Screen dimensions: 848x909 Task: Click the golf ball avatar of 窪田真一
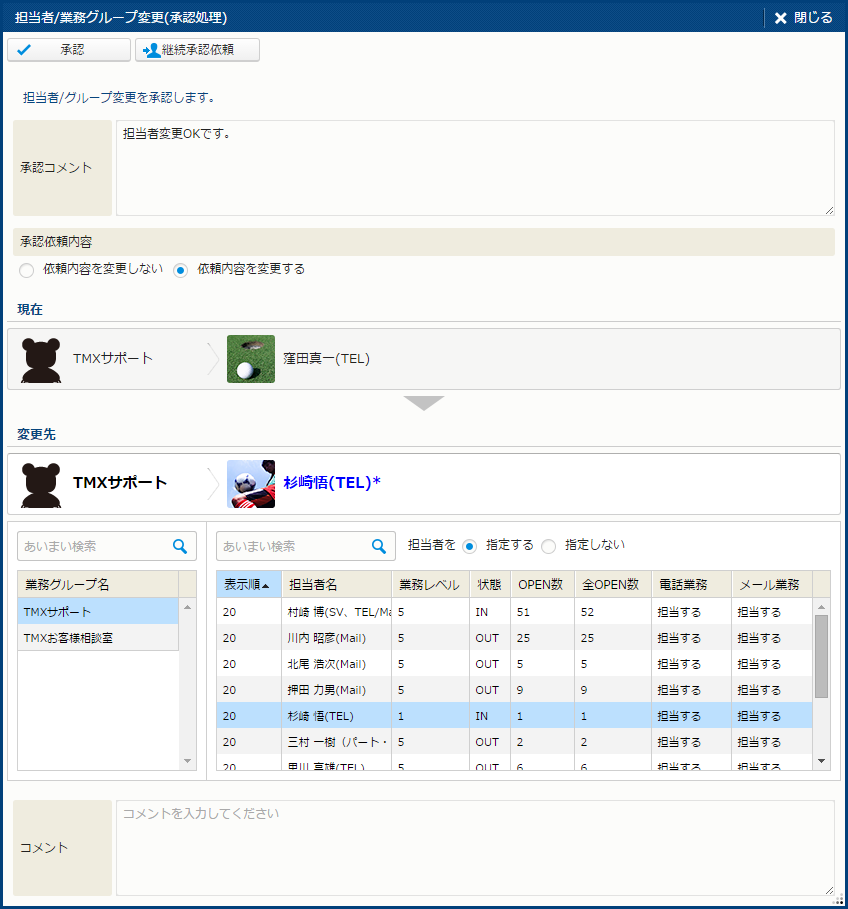(x=251, y=359)
